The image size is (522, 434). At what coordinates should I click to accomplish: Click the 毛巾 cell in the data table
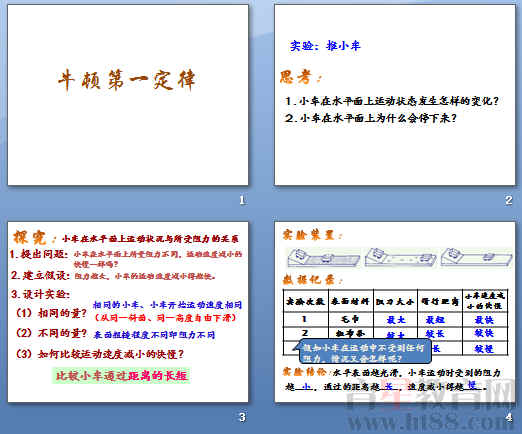tap(350, 319)
